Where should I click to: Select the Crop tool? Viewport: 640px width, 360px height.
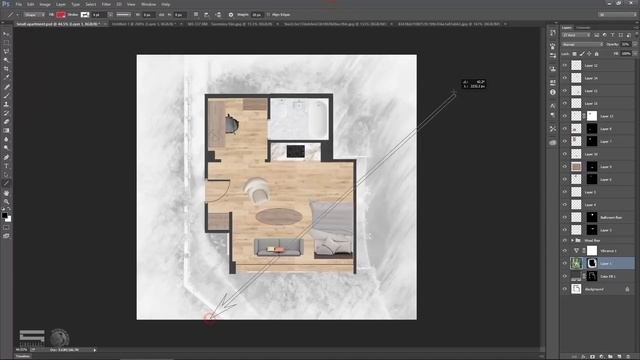6,69
